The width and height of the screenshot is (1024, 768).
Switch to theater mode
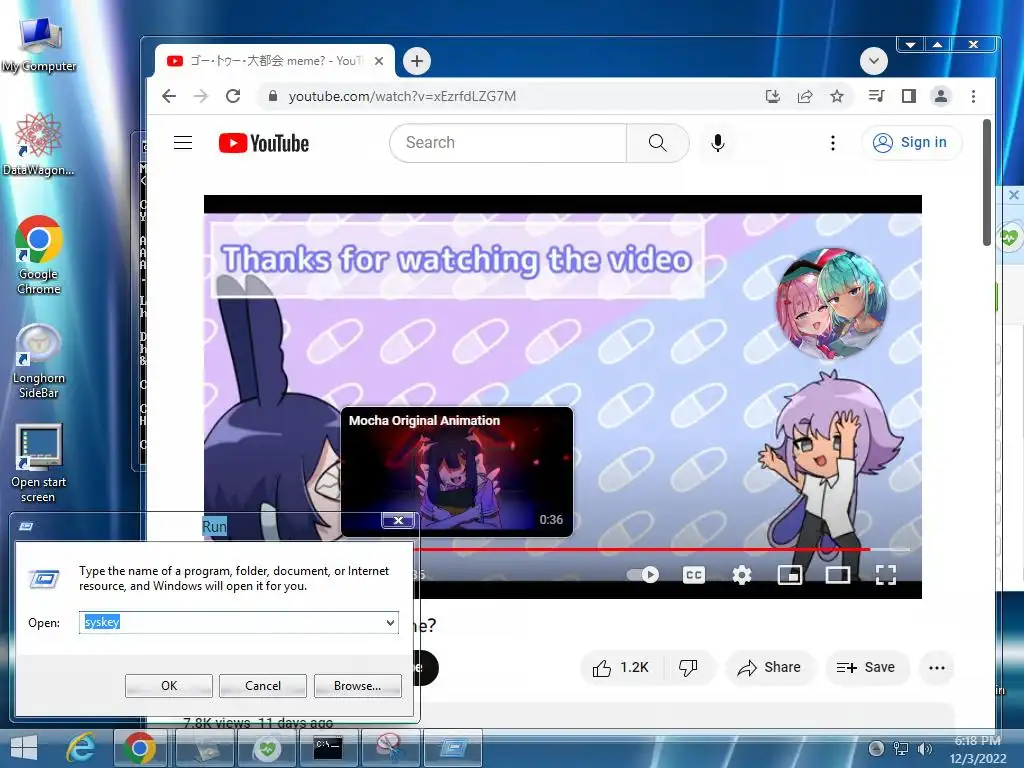pos(838,575)
